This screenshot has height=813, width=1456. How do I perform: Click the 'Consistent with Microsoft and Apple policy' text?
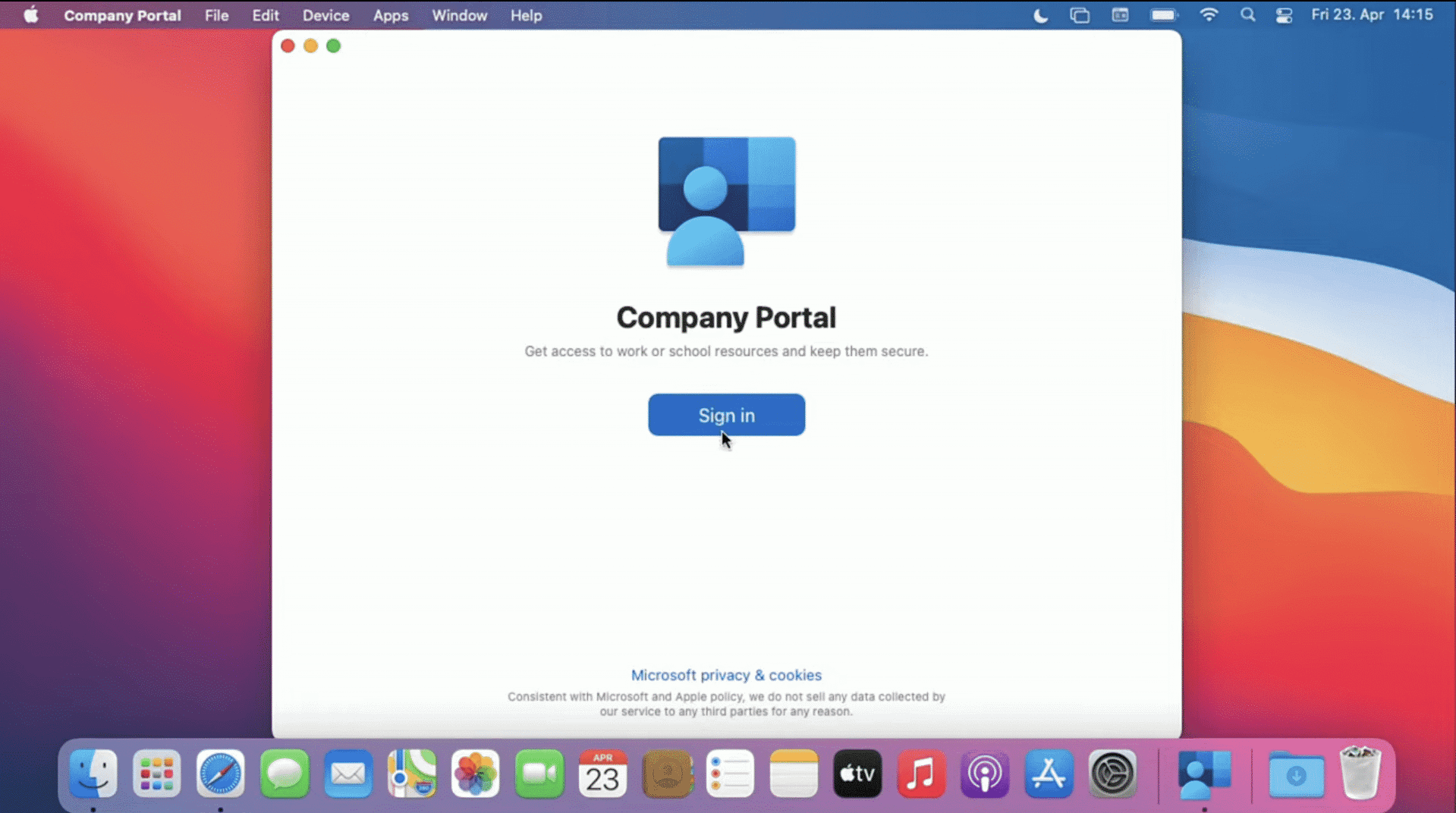726,704
